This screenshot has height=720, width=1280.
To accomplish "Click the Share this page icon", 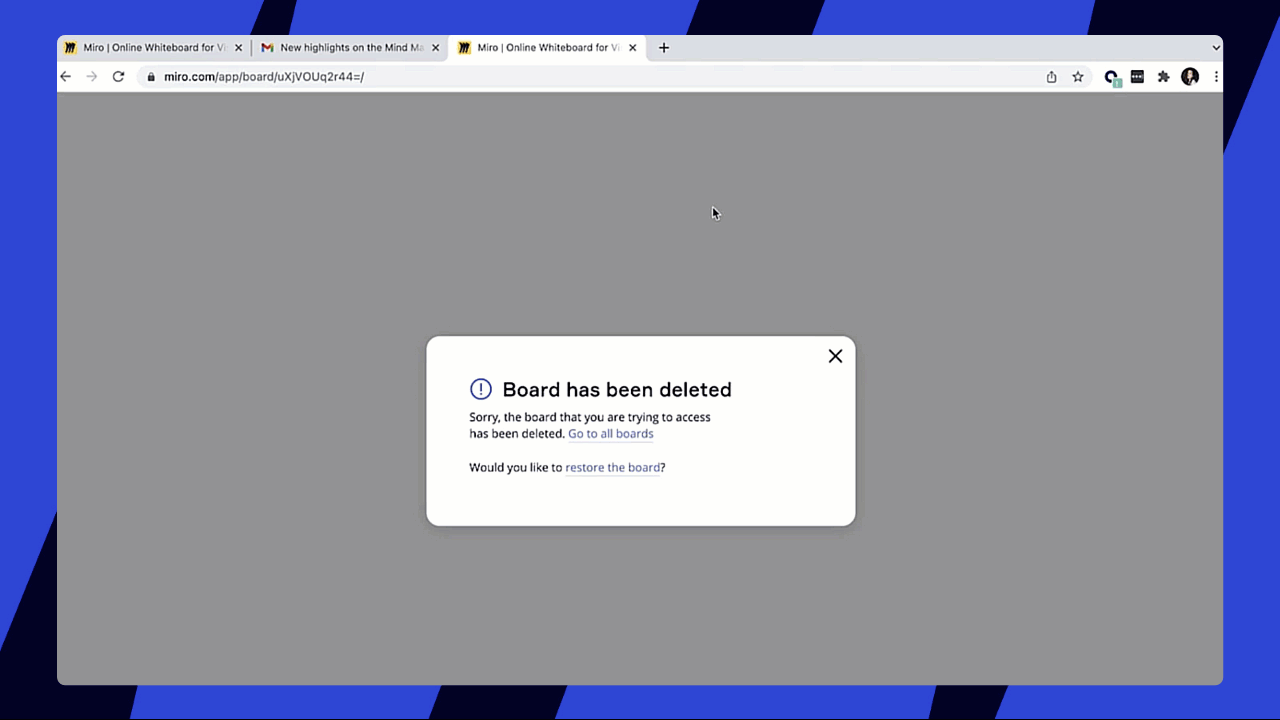I will 1051,77.
